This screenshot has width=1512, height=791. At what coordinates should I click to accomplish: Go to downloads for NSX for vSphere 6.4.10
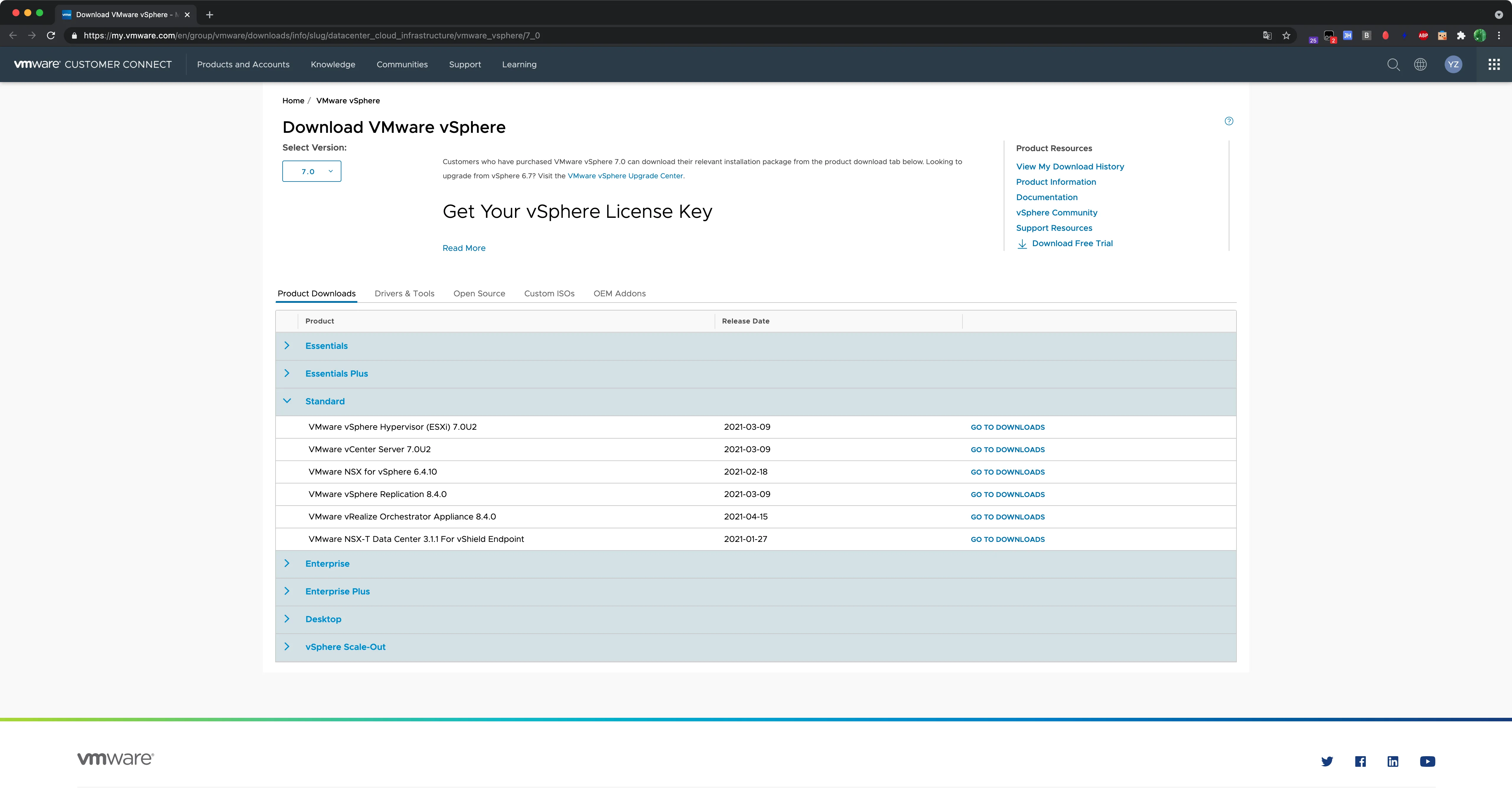click(x=1007, y=472)
